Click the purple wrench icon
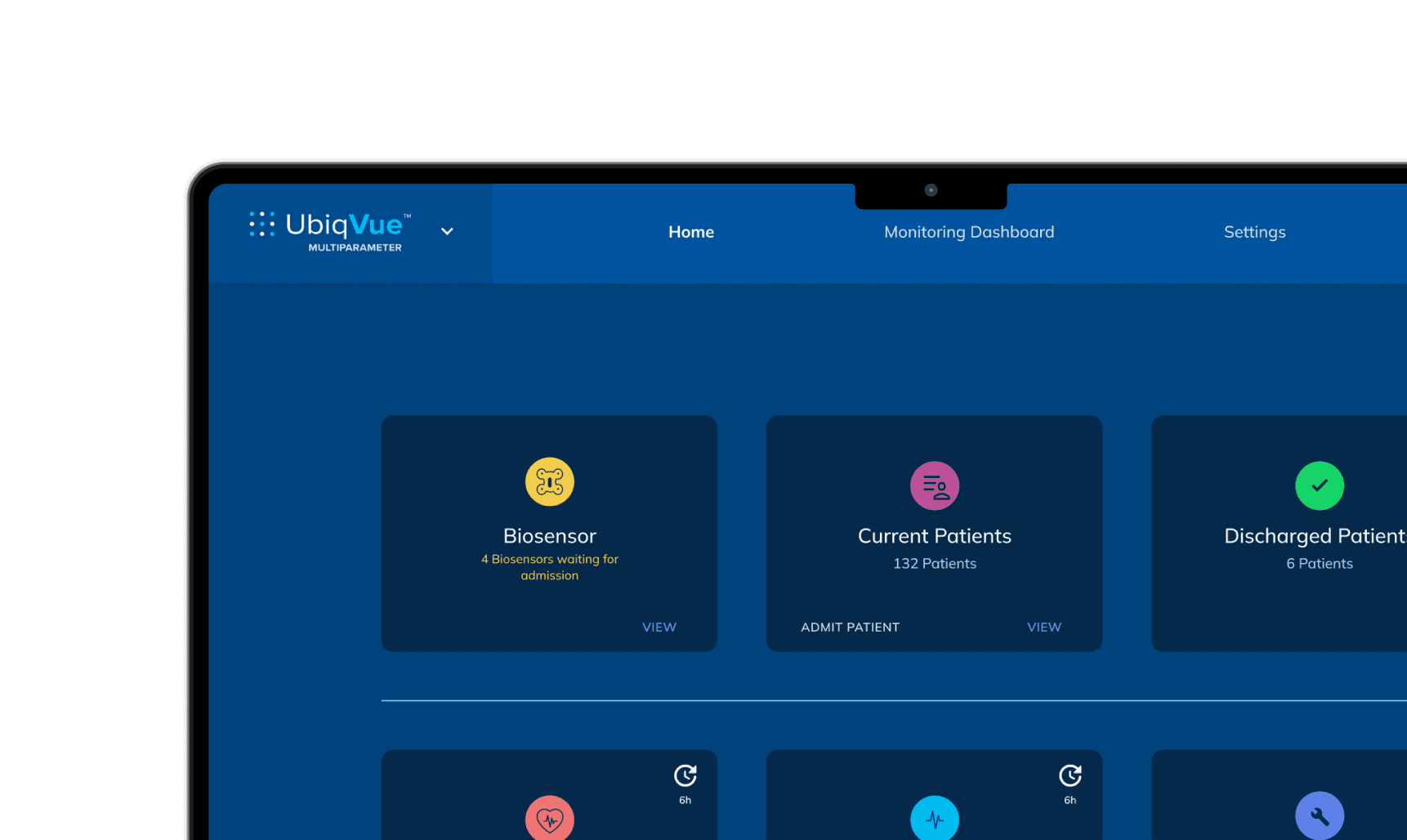The height and width of the screenshot is (840, 1407). pyautogui.click(x=1320, y=815)
